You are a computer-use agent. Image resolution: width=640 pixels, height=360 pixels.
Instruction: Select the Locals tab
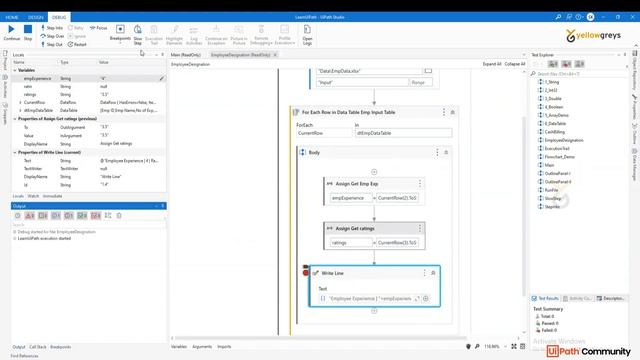[x=18, y=196]
